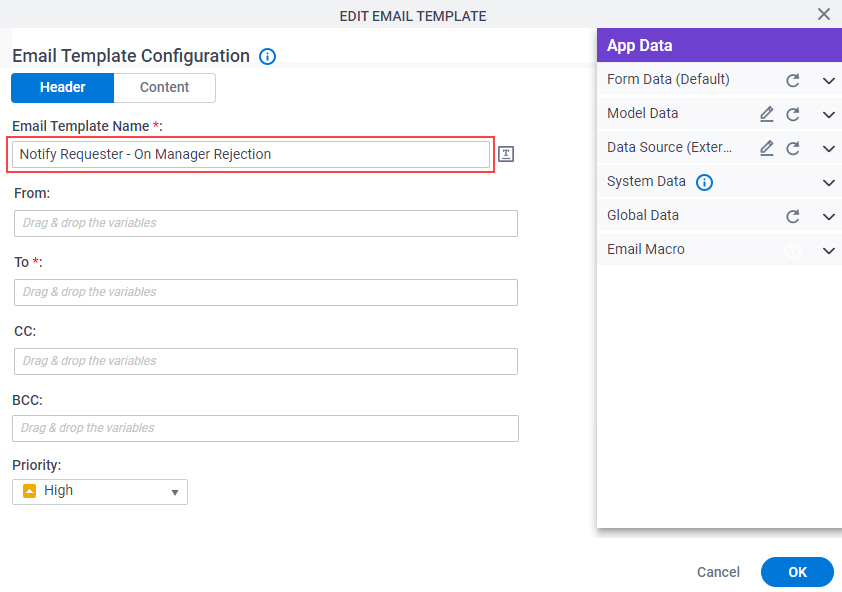Edit Model Data with the pencil icon
Viewport: 842px width, 592px height.
tap(767, 114)
